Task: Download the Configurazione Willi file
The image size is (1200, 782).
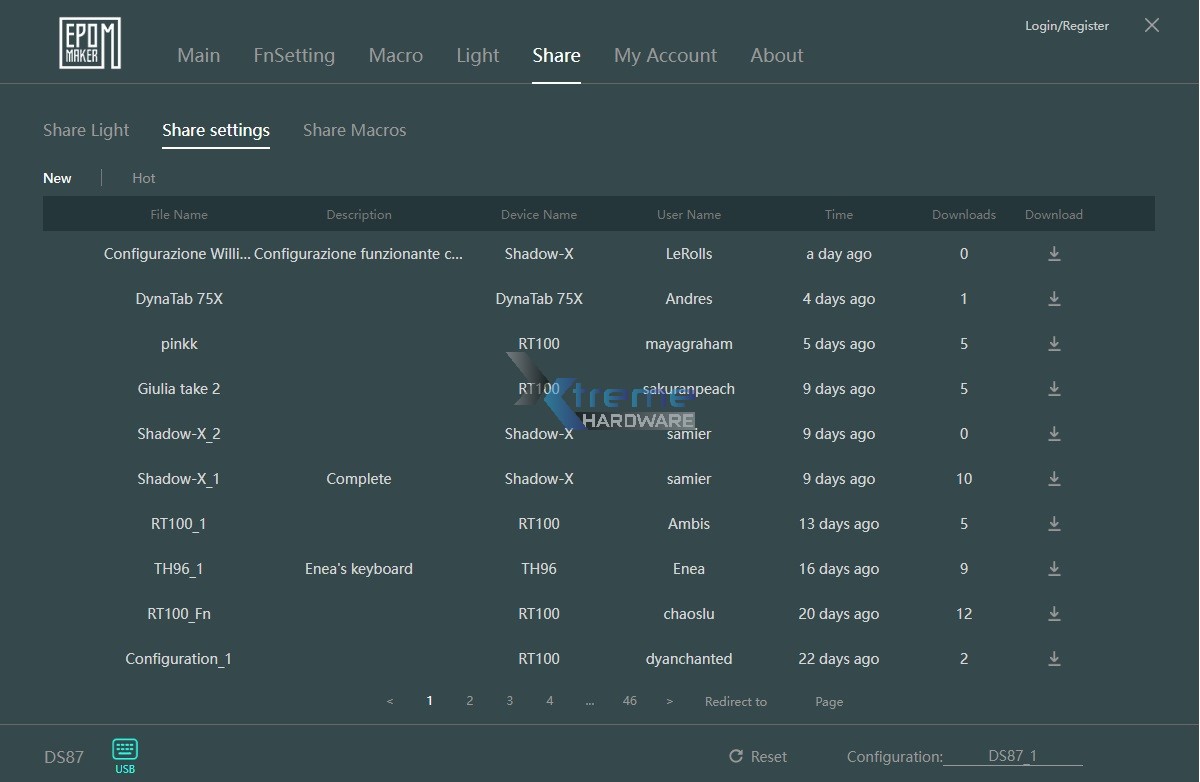Action: [1053, 254]
